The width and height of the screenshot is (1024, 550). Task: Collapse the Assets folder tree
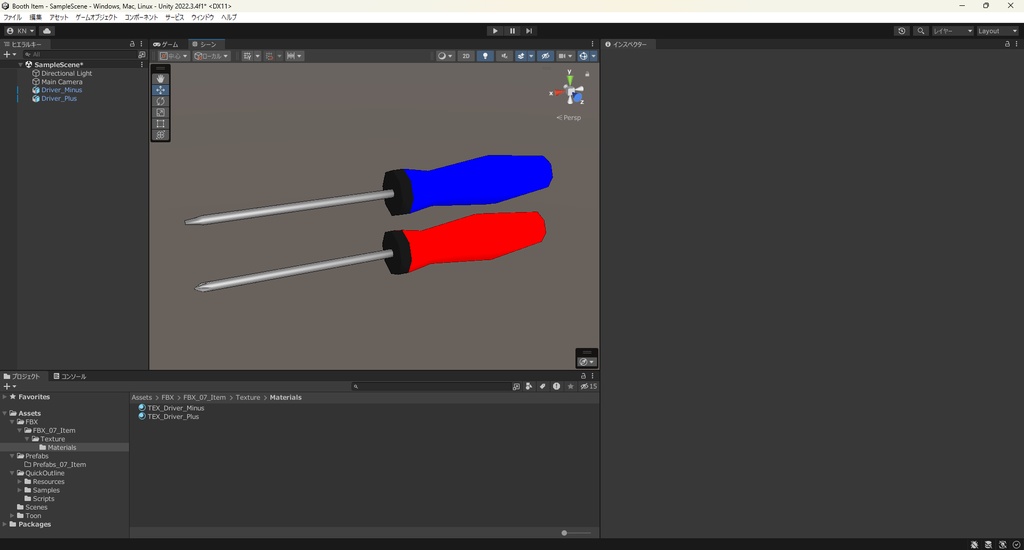point(5,413)
